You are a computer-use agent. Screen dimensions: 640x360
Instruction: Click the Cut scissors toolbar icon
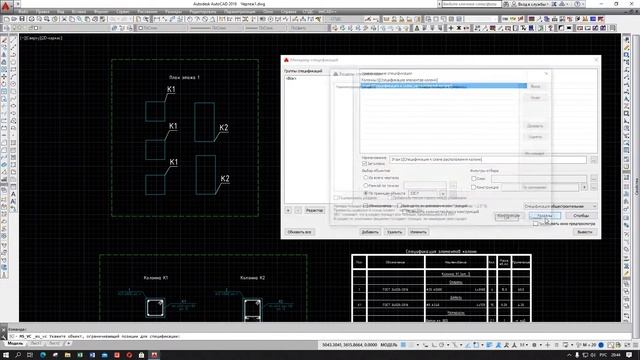tap(64, 19)
